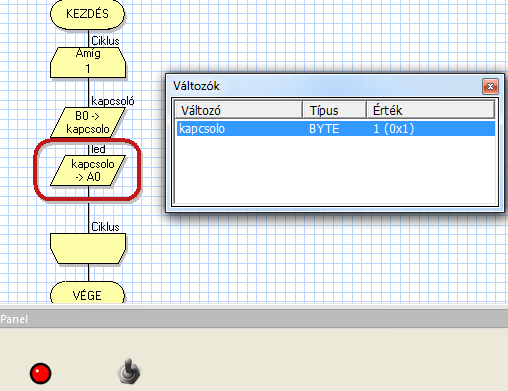Image resolution: width=508 pixels, height=391 pixels.
Task: Click the Ciklus label above loop end
Action: click(105, 227)
